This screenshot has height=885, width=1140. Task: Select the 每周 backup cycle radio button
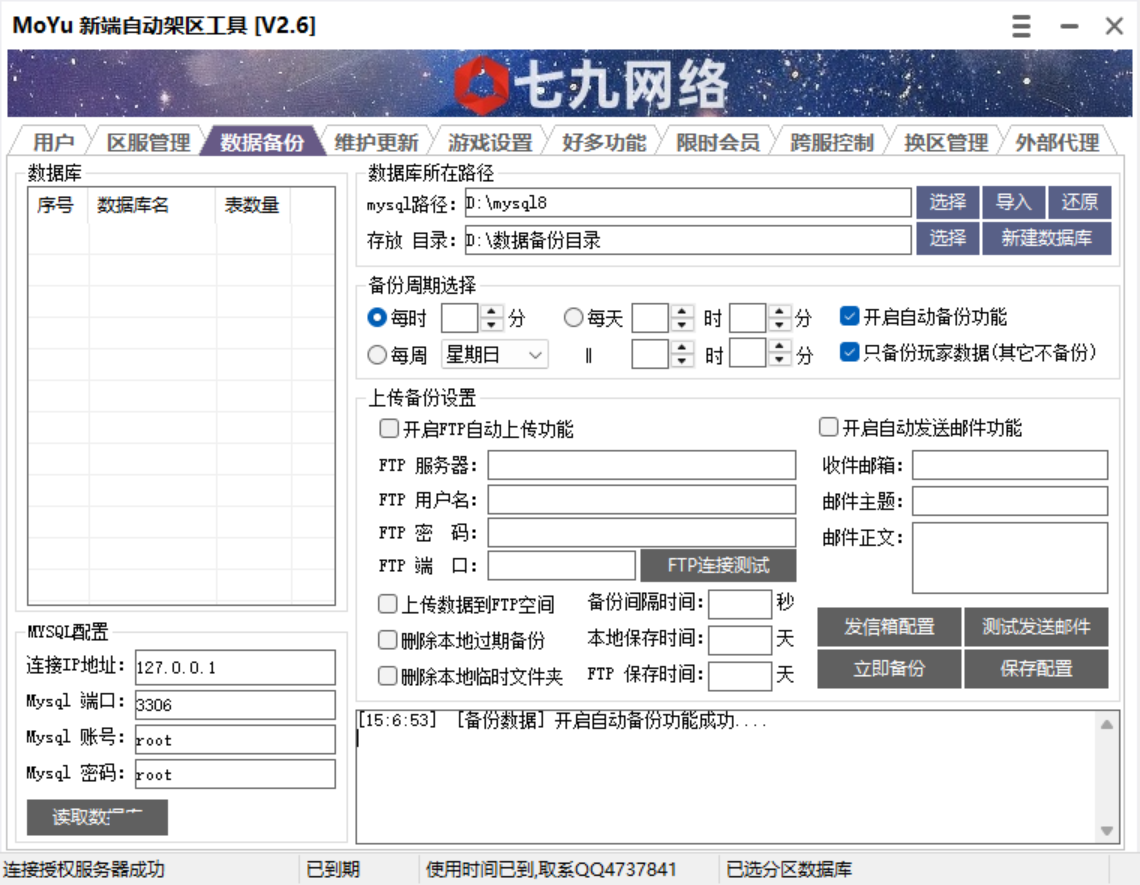coord(374,353)
